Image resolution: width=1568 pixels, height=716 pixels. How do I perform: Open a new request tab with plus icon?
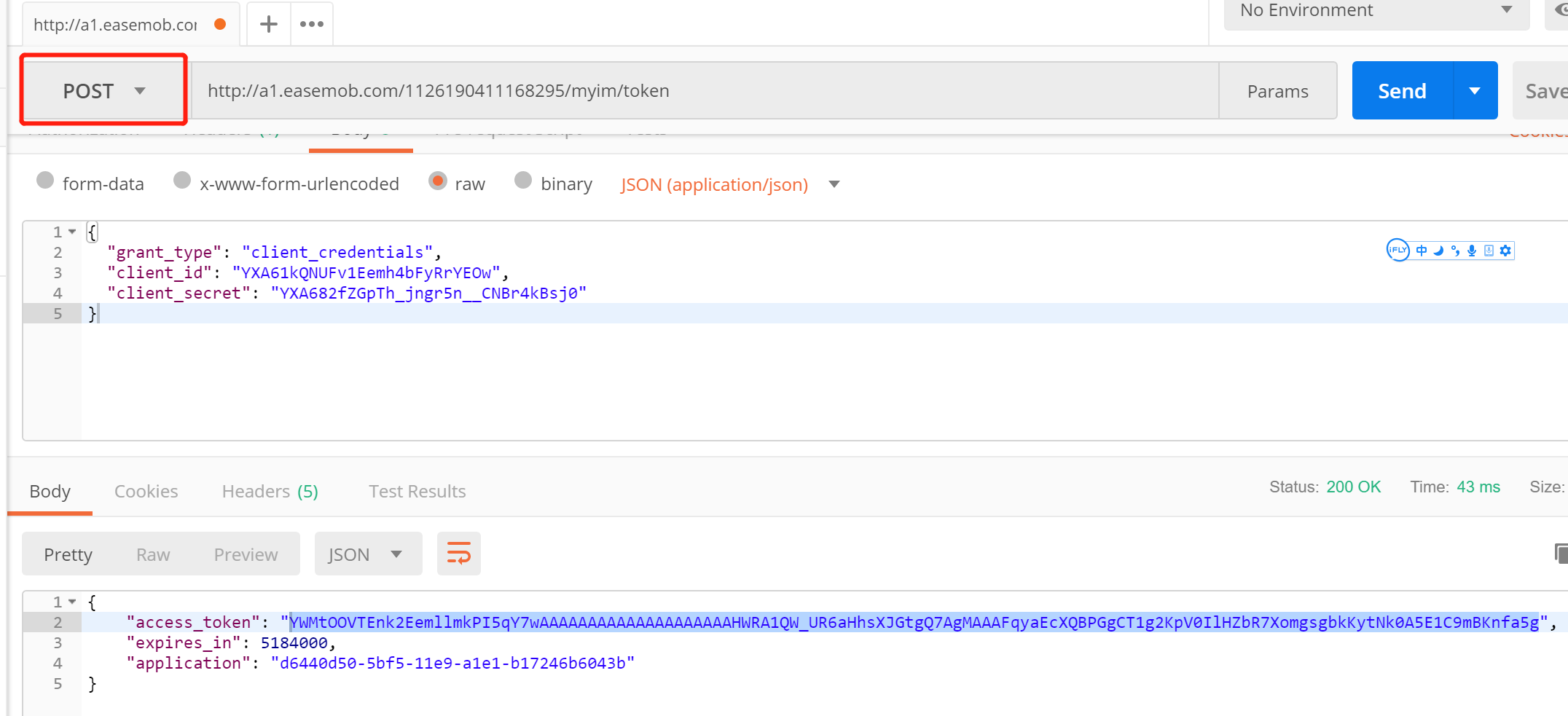268,24
